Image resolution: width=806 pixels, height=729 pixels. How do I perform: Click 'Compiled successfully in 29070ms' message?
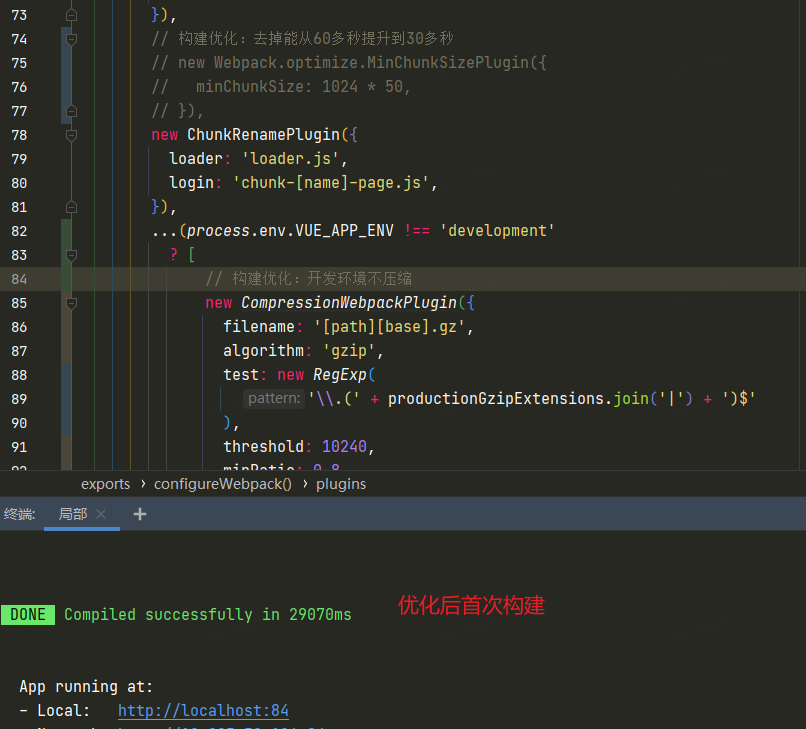click(208, 615)
